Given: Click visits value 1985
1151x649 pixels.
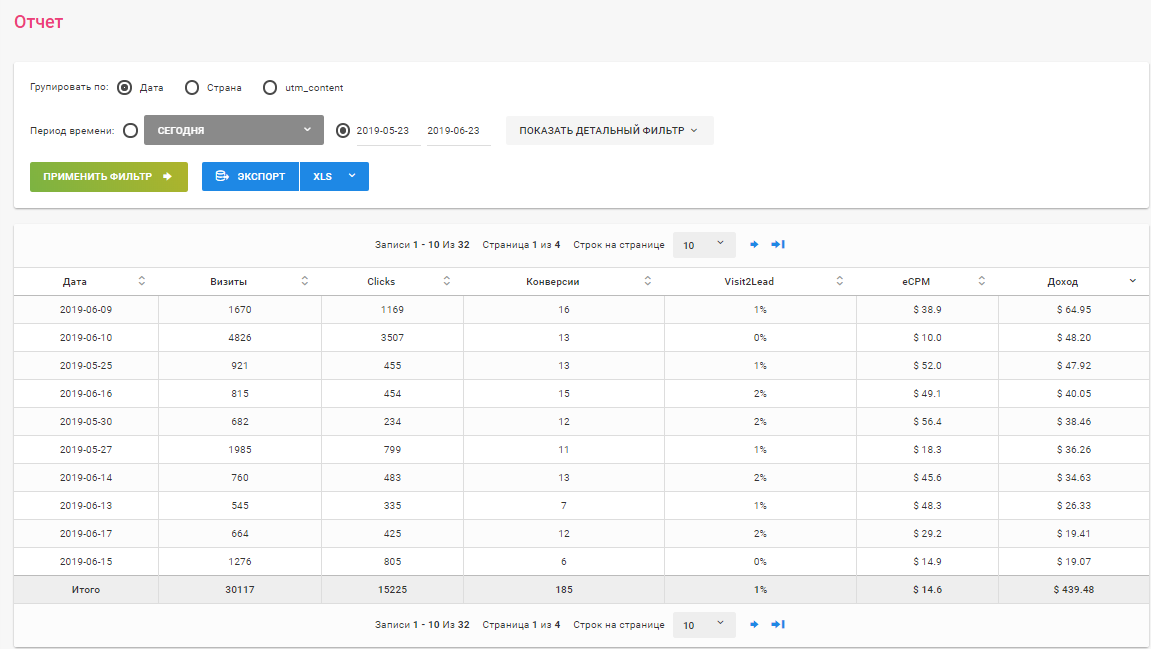Looking at the screenshot, I should pos(240,449).
